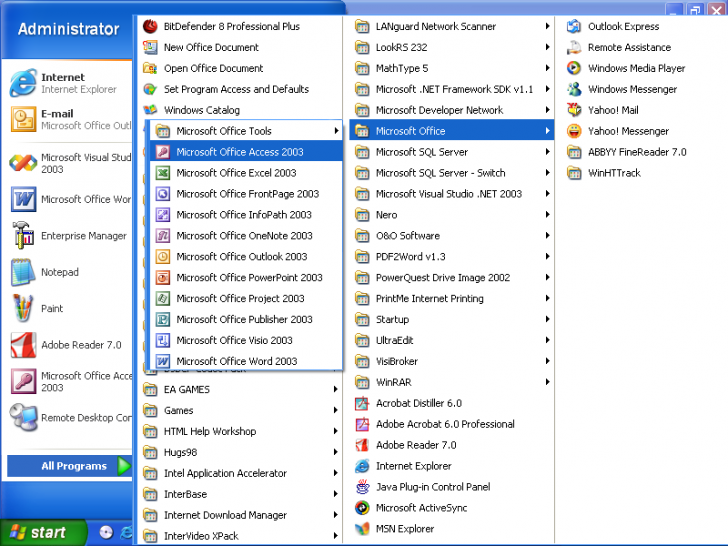Launch New Office Document
This screenshot has width=728, height=546.
240,47
